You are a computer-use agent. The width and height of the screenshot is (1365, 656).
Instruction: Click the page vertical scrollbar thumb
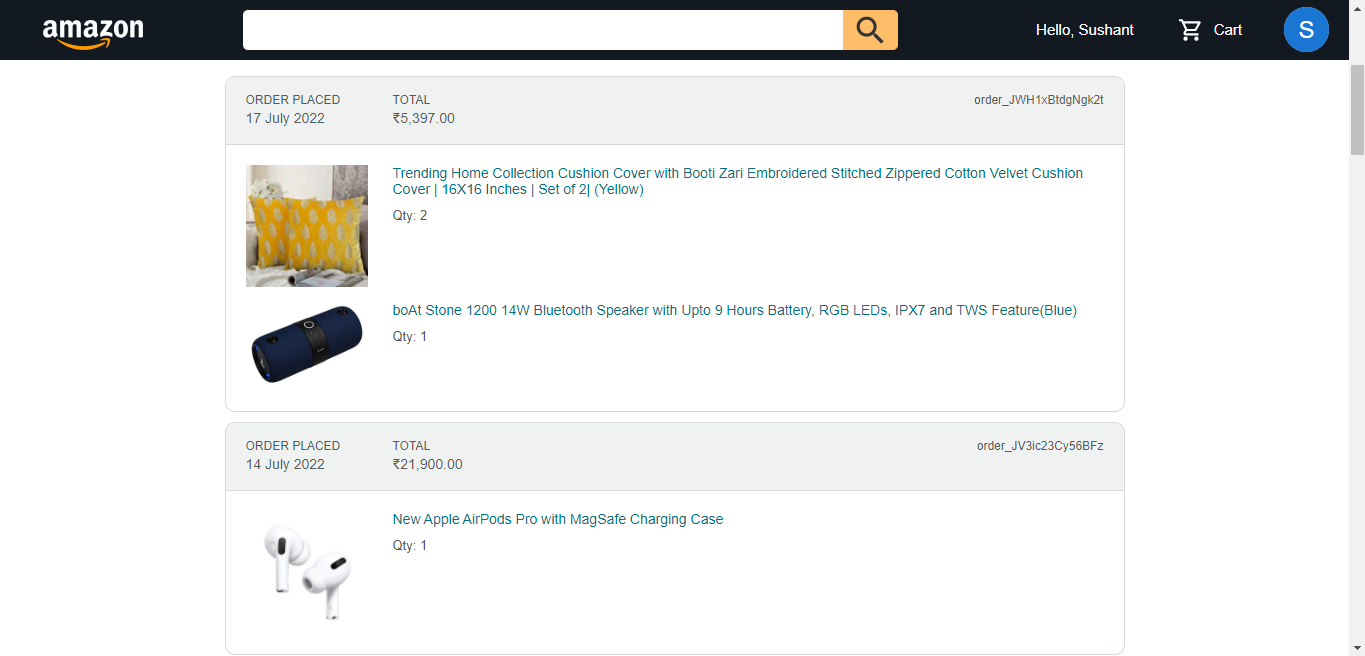pyautogui.click(x=1357, y=110)
